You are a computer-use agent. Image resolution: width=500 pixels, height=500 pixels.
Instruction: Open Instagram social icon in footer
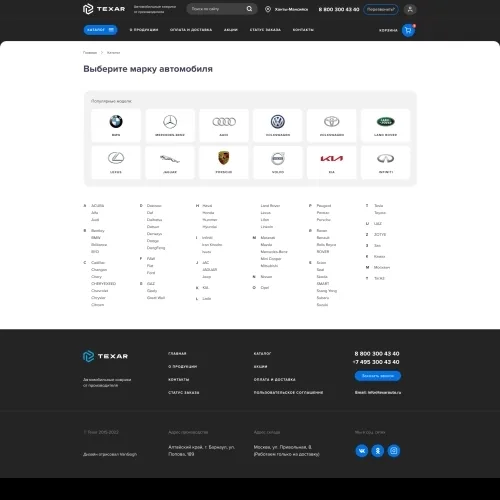394,451
